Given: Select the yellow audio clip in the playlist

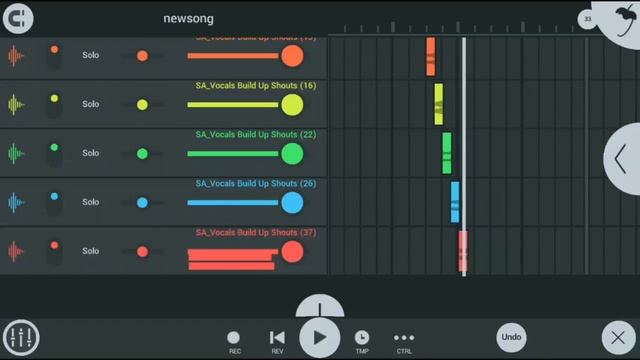Looking at the screenshot, I should (438, 104).
